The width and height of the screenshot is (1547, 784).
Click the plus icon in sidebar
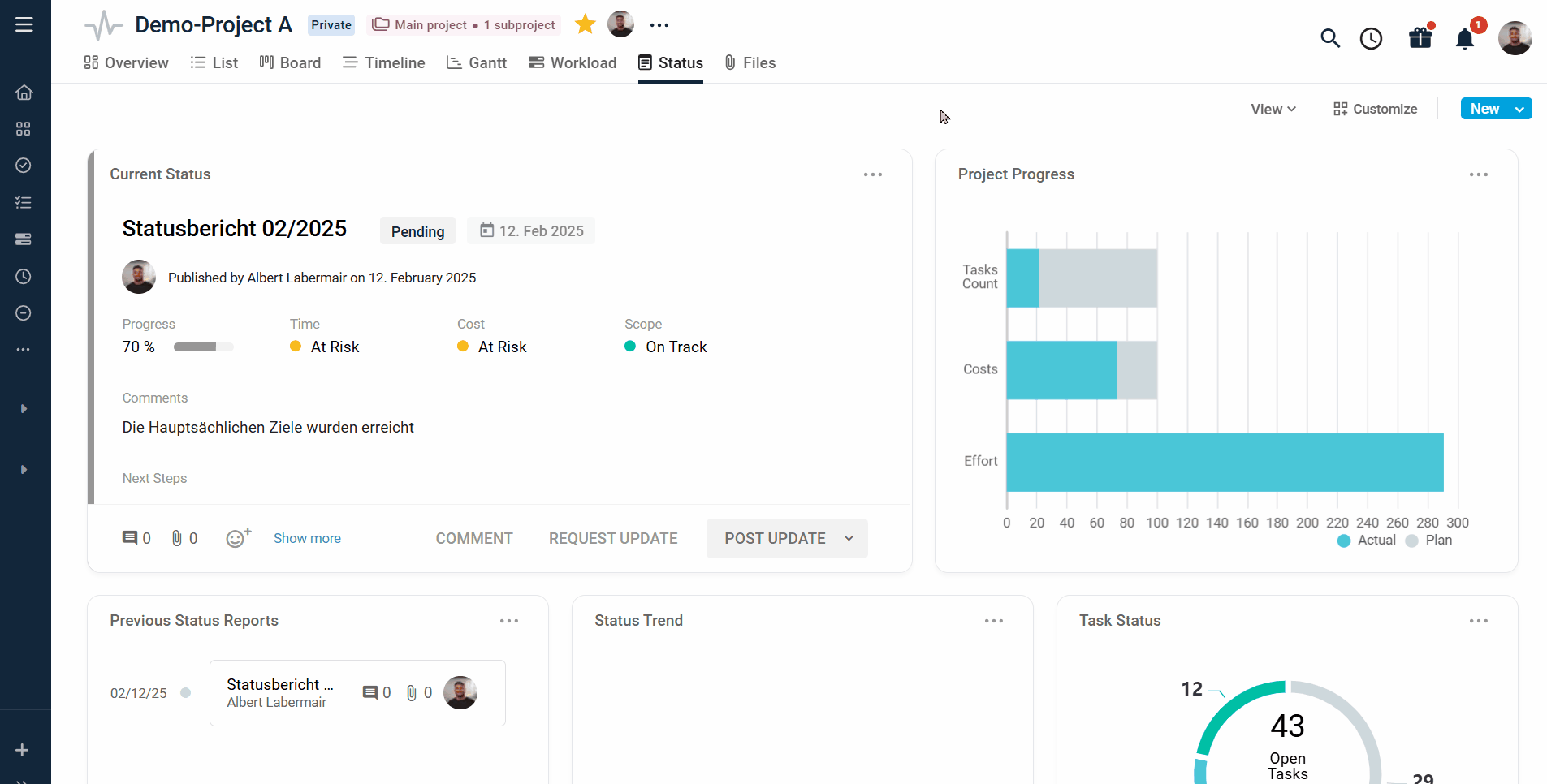click(x=22, y=750)
